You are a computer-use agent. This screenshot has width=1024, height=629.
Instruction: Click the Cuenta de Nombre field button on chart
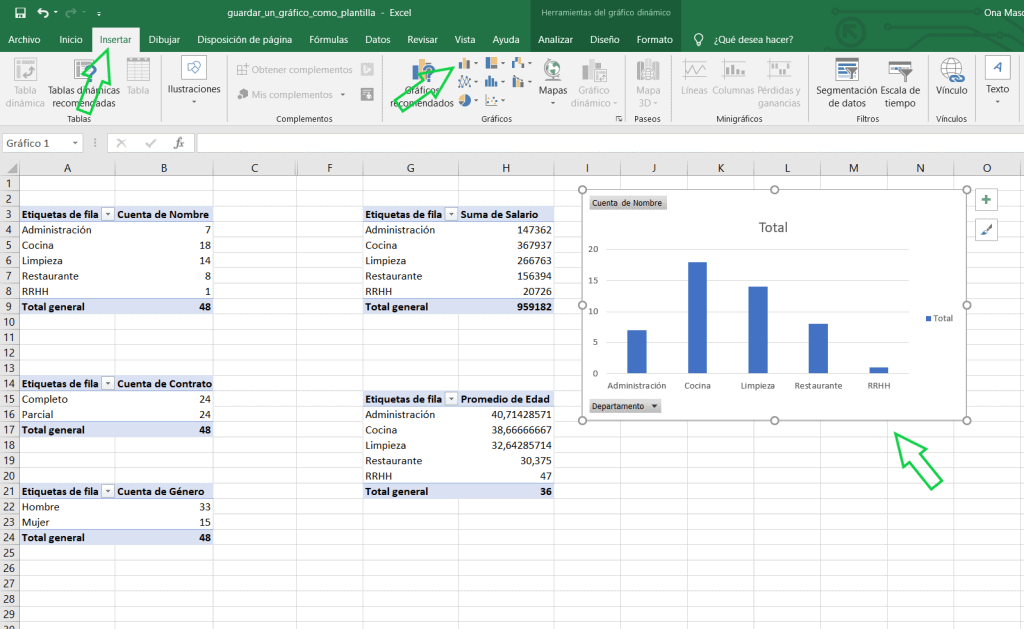tap(628, 203)
